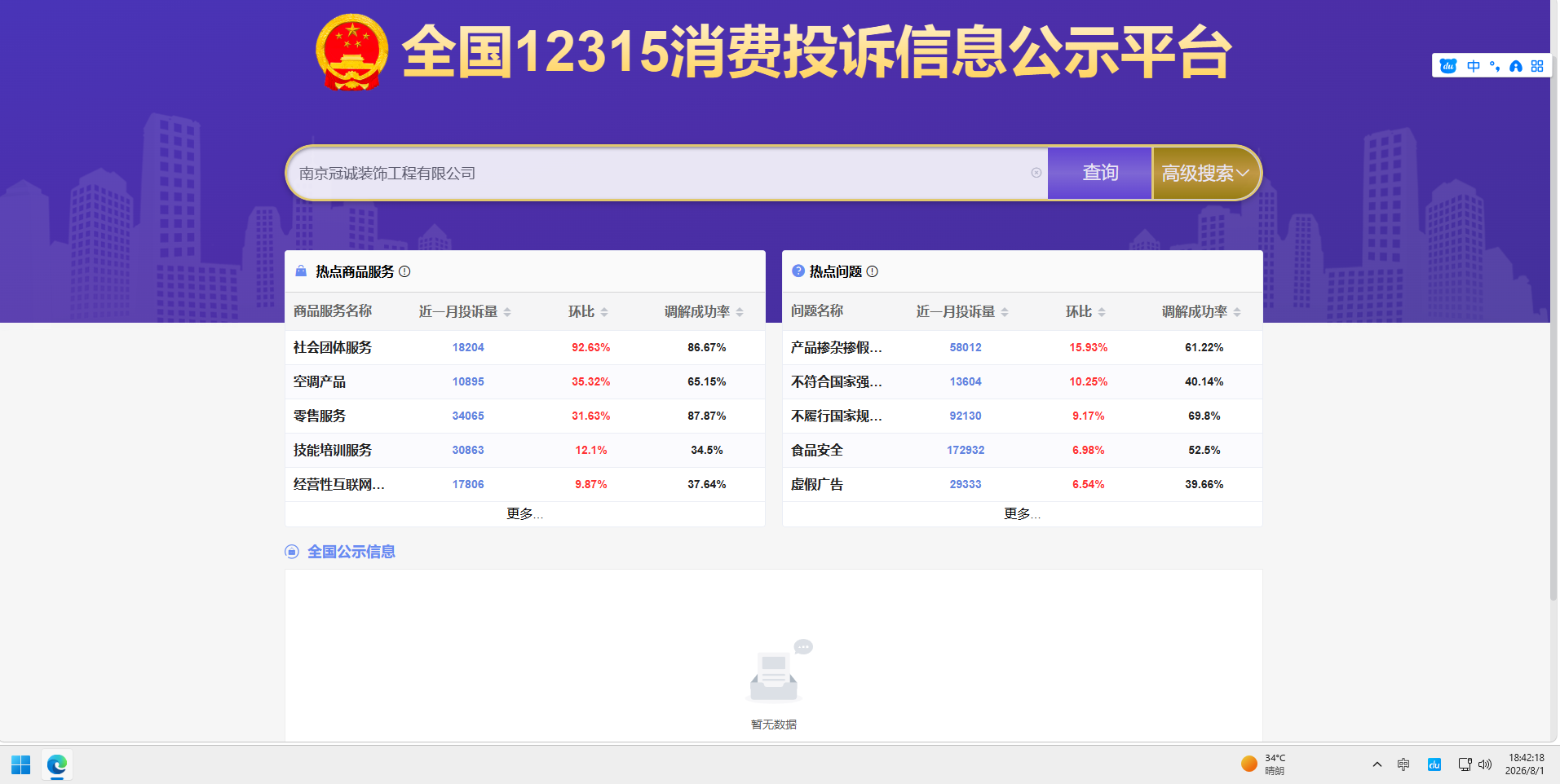Select the 经营性互联网… row
The height and width of the screenshot is (784, 1560).
click(x=525, y=484)
